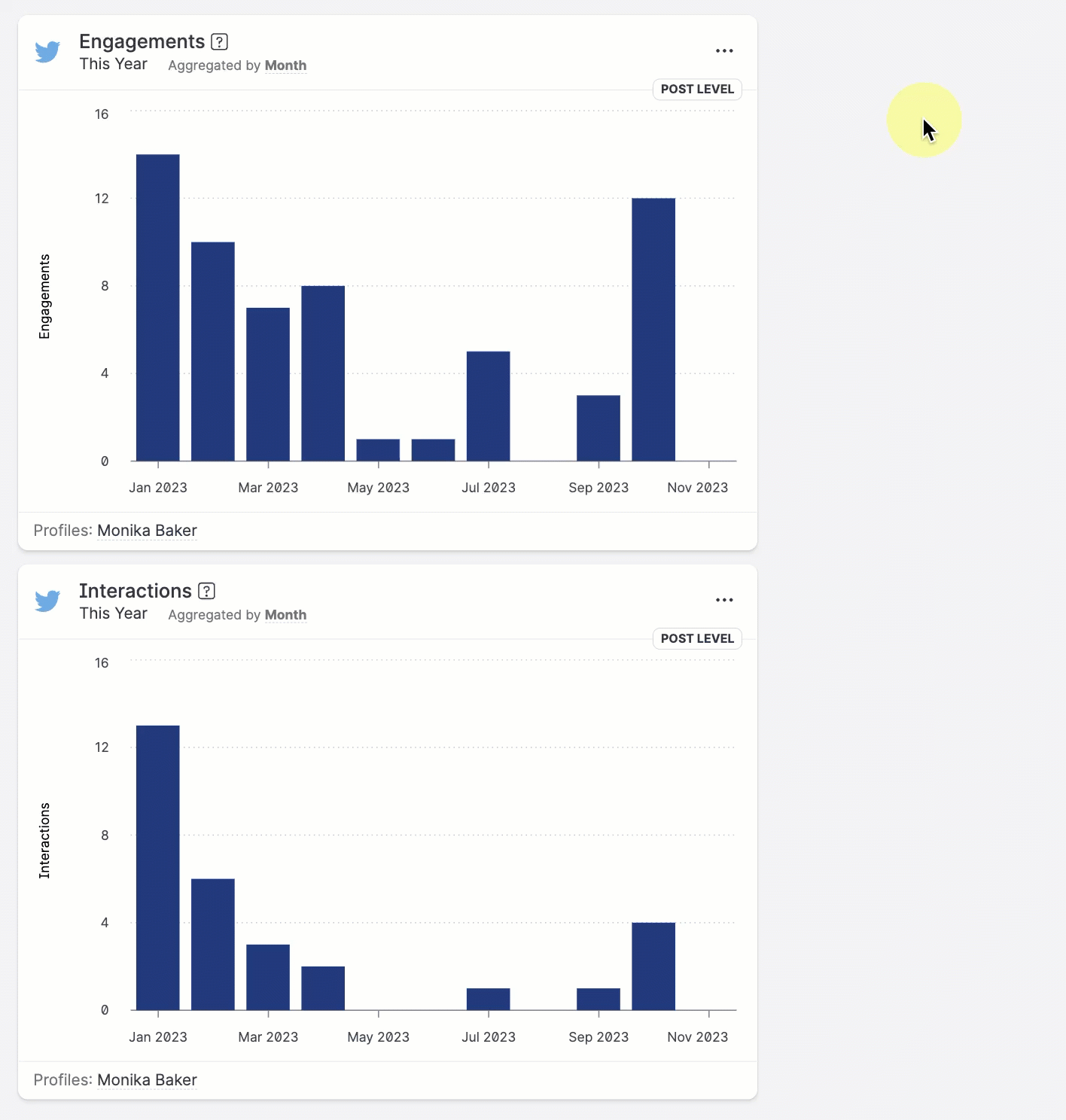Image resolution: width=1066 pixels, height=1120 pixels.
Task: Click the This Year label on Engagements
Action: [114, 65]
